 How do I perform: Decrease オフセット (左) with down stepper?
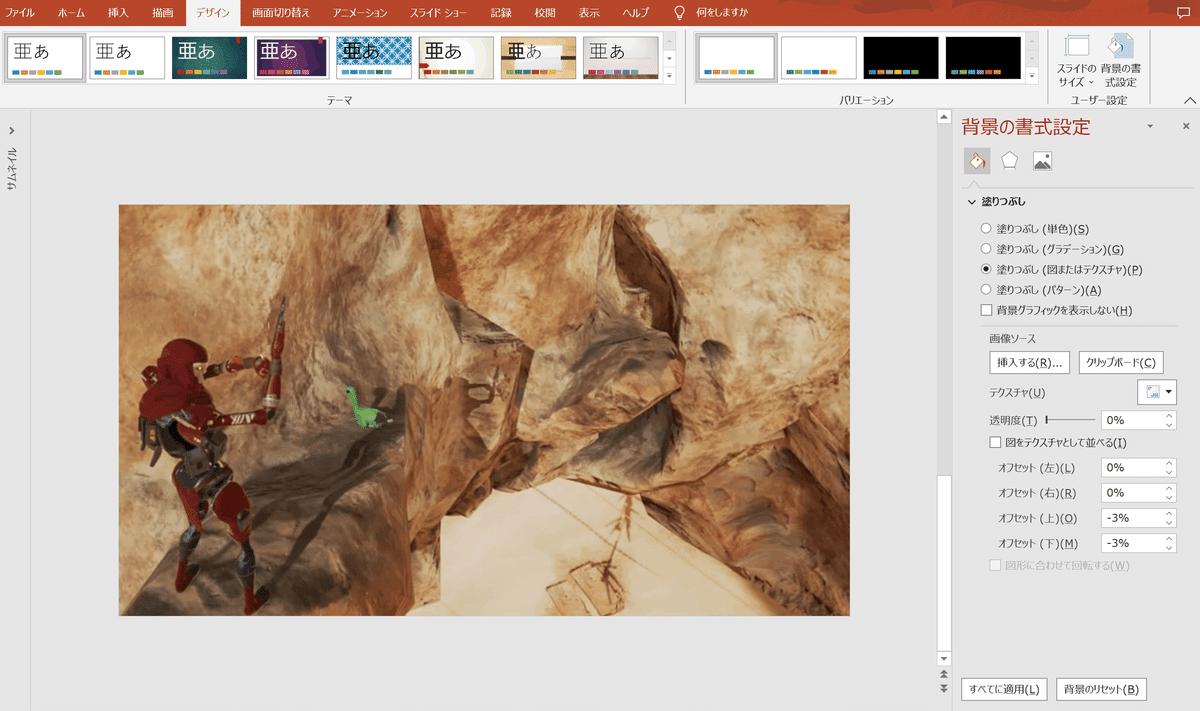coord(1169,472)
